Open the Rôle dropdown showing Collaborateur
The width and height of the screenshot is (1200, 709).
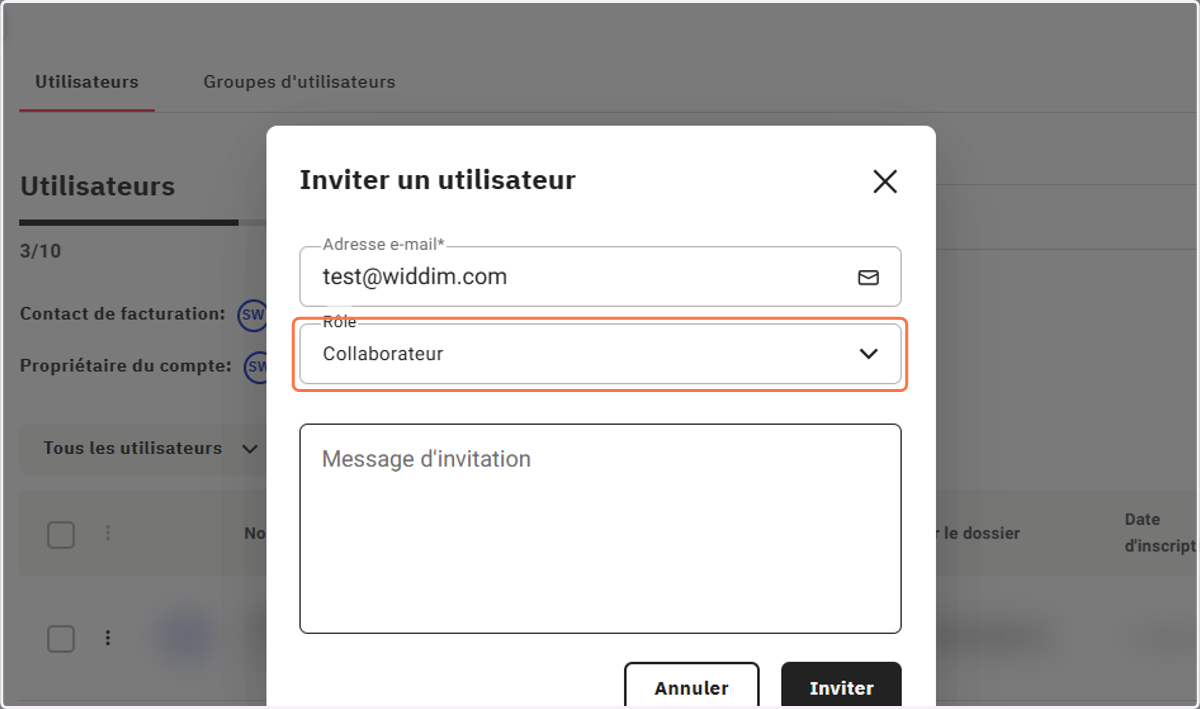pyautogui.click(x=600, y=353)
